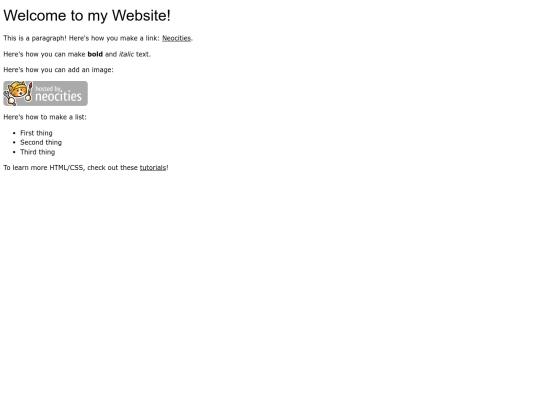The height and width of the screenshot is (405, 540).
Task: Click the paintbrush in the badge mascot
Action: (x=29, y=92)
